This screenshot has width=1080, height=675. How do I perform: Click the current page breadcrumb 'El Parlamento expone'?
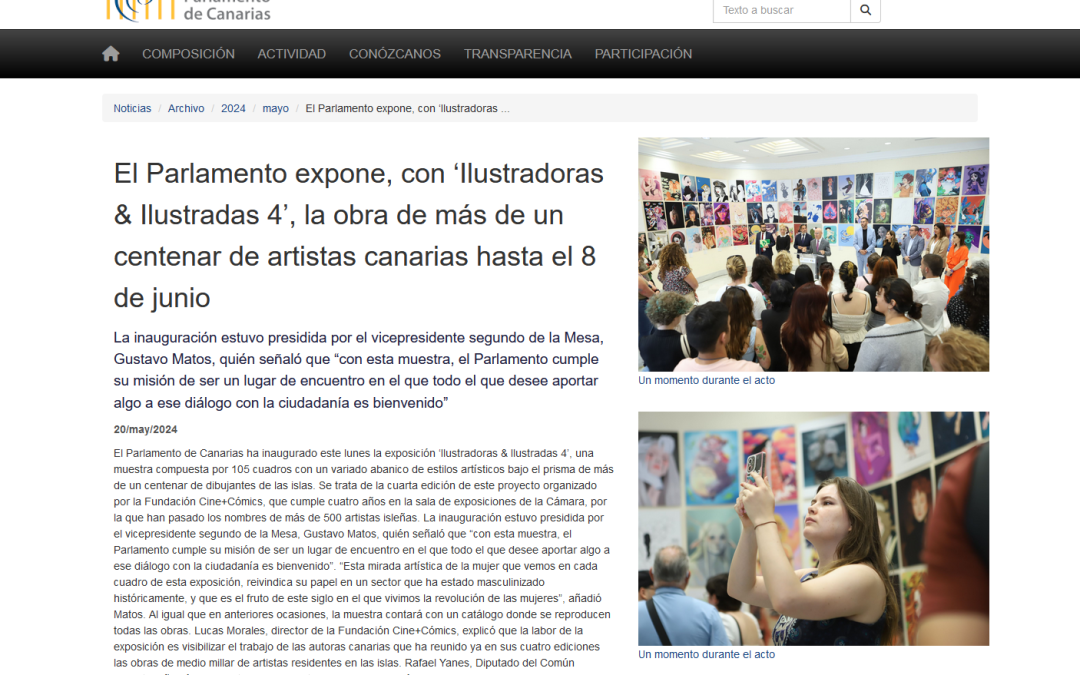pyautogui.click(x=407, y=108)
